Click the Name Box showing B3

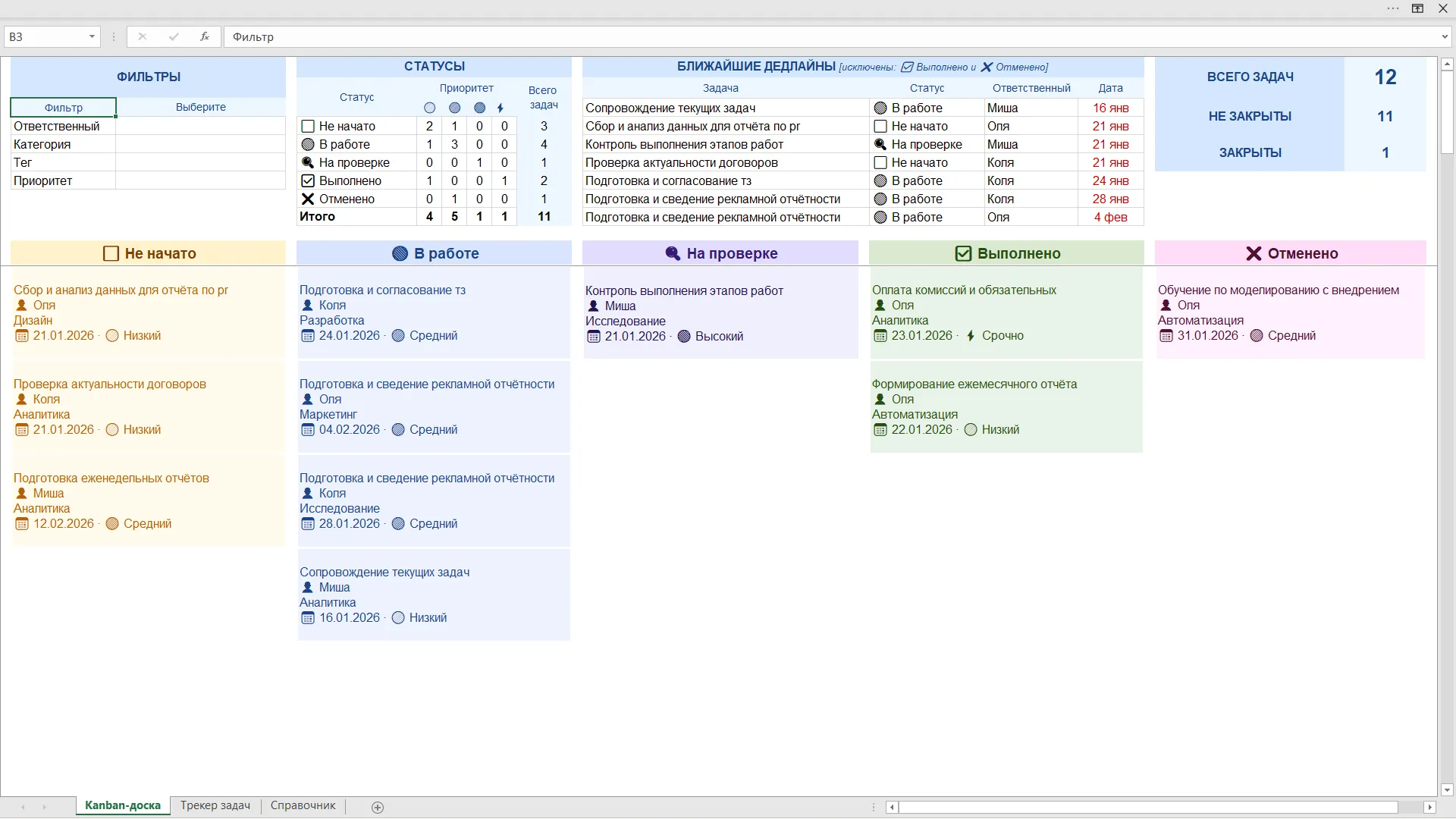pos(45,36)
